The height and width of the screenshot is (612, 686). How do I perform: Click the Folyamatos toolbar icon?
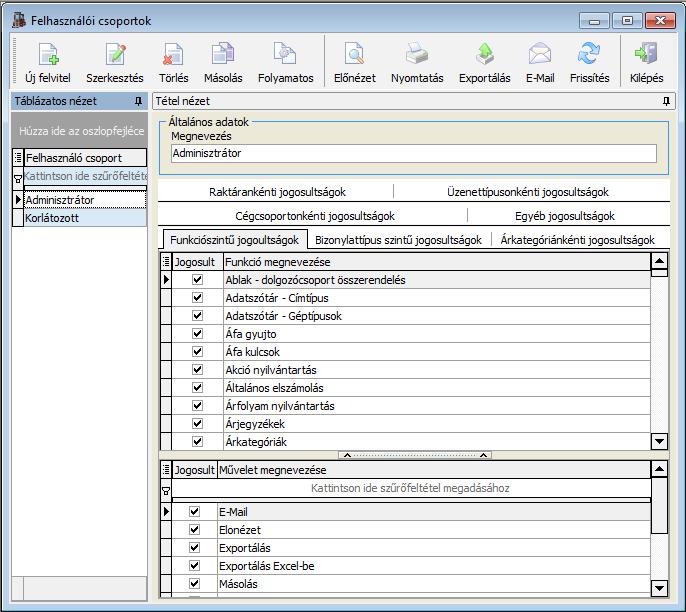pyautogui.click(x=285, y=54)
